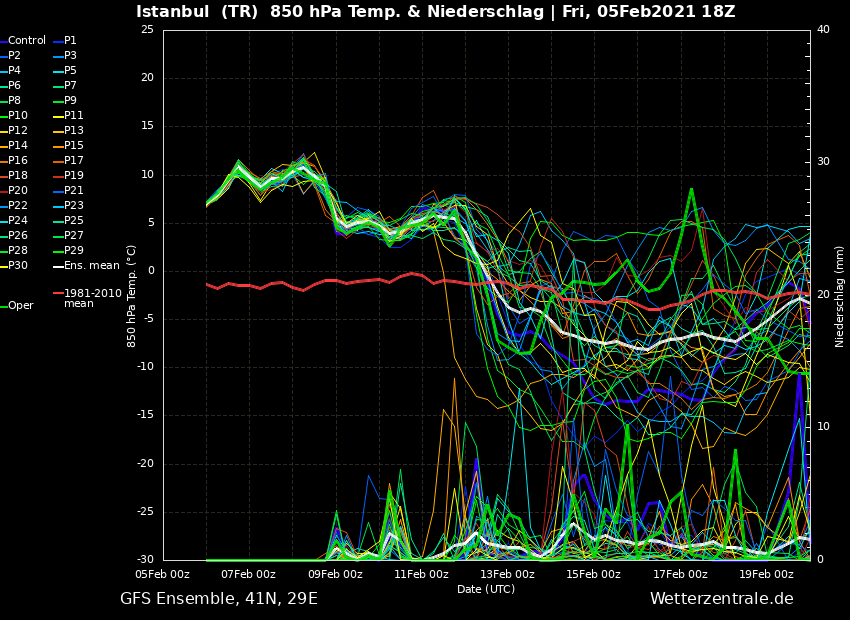Select the 'P5' legend entry
This screenshot has height=620, width=850.
65,70
